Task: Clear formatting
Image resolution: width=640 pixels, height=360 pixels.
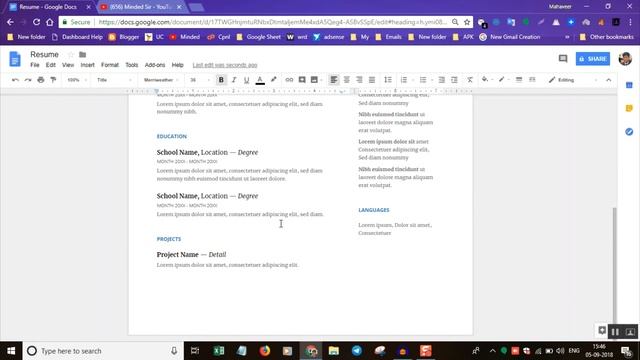Action: point(470,80)
